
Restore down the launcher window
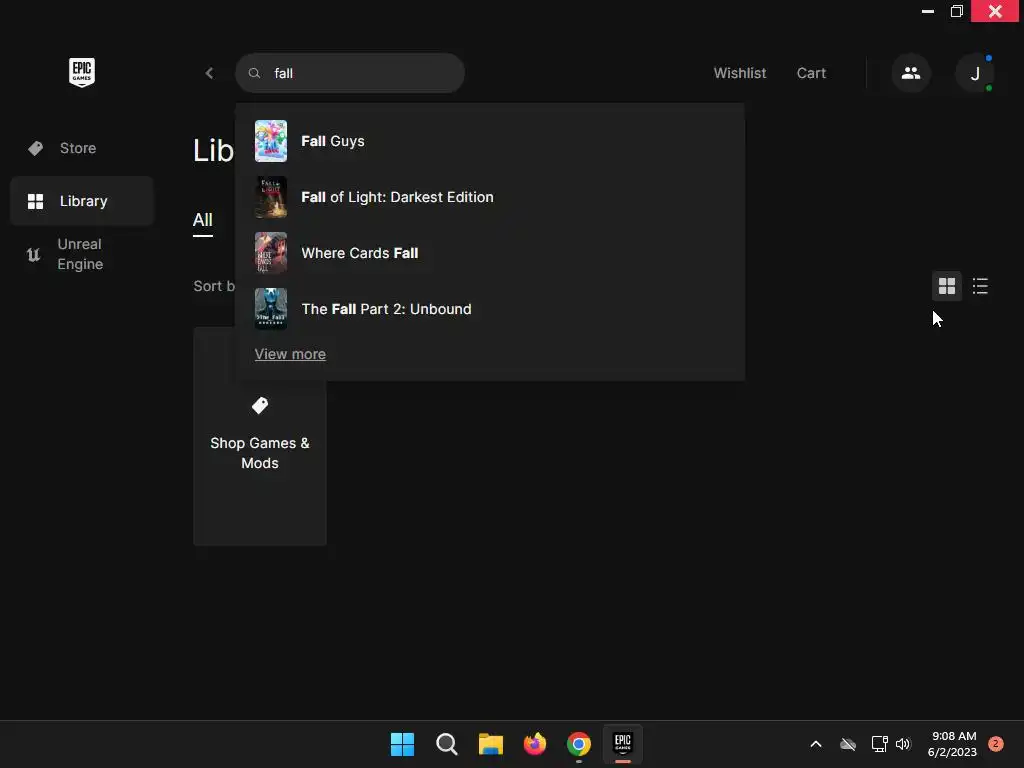(x=957, y=11)
